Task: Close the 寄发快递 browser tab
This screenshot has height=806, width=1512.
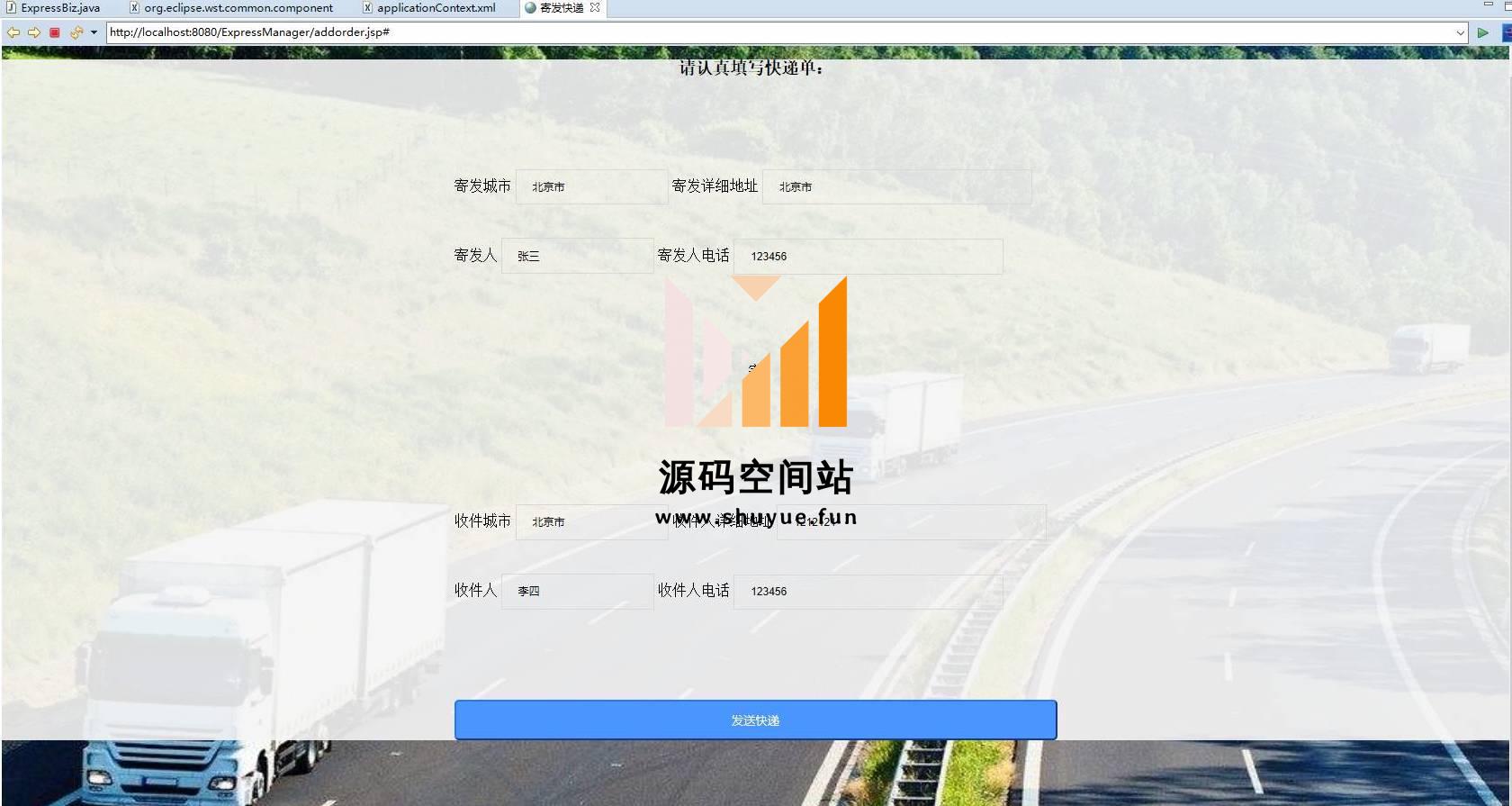Action: tap(595, 7)
